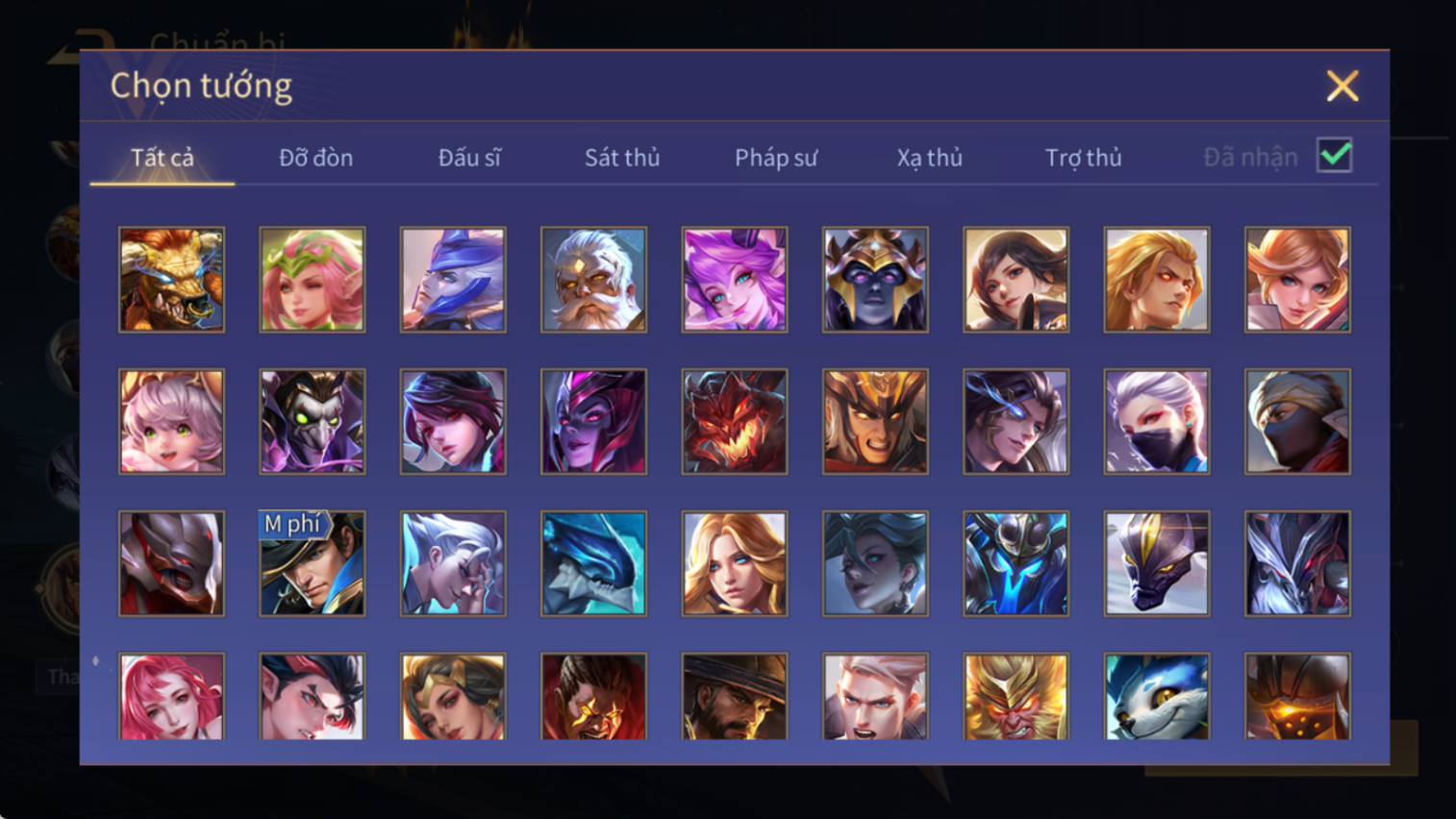Screen dimensions: 1456x819
Task: Open the 'Trợ thủ' tab
Action: pos(1083,158)
